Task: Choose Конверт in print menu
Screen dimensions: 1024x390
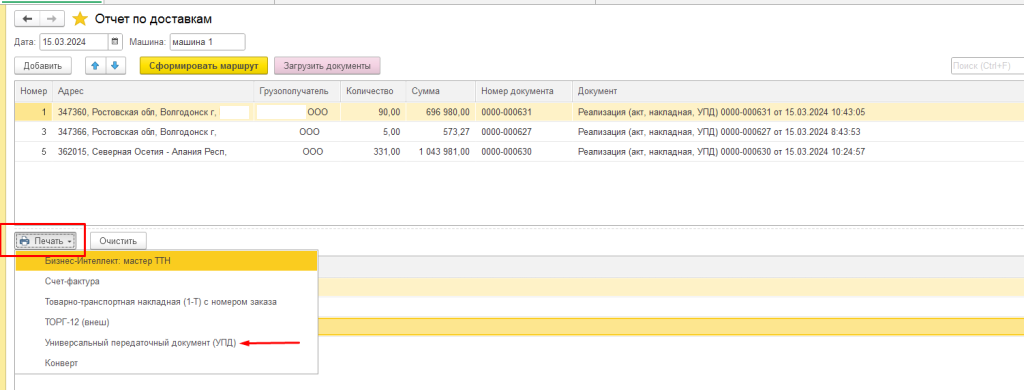Action: coord(167,363)
